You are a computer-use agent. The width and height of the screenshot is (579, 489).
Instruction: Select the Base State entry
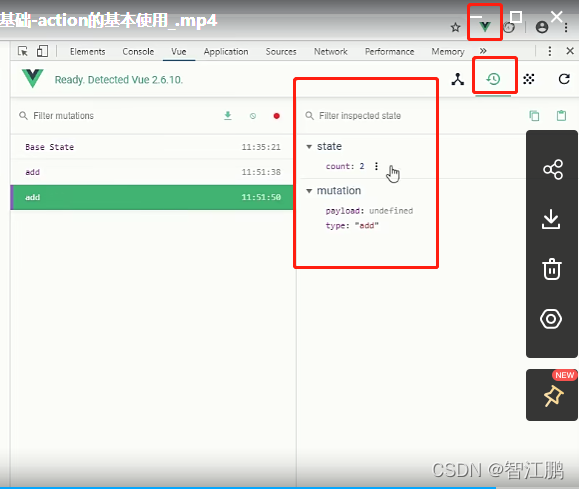pos(152,147)
